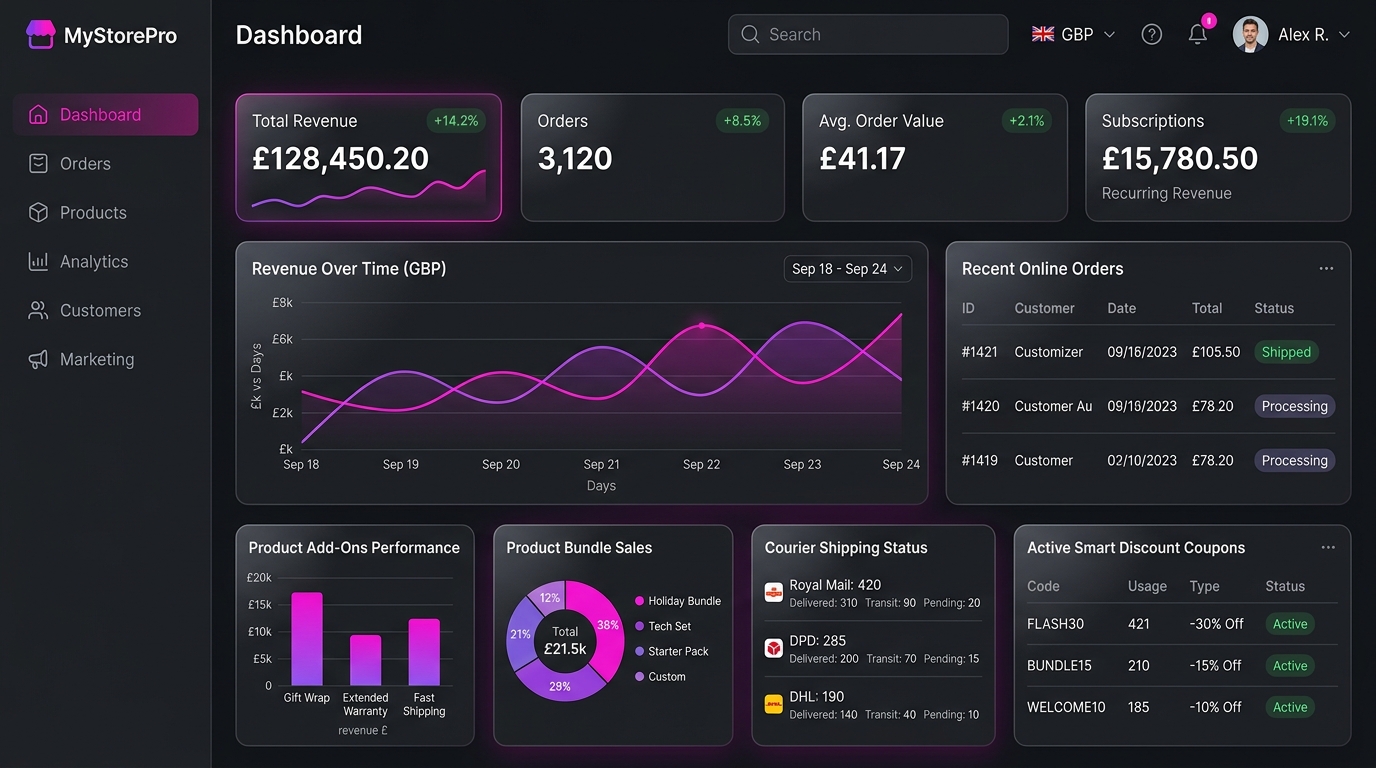Click Processing status badge for order #1419

coord(1295,460)
